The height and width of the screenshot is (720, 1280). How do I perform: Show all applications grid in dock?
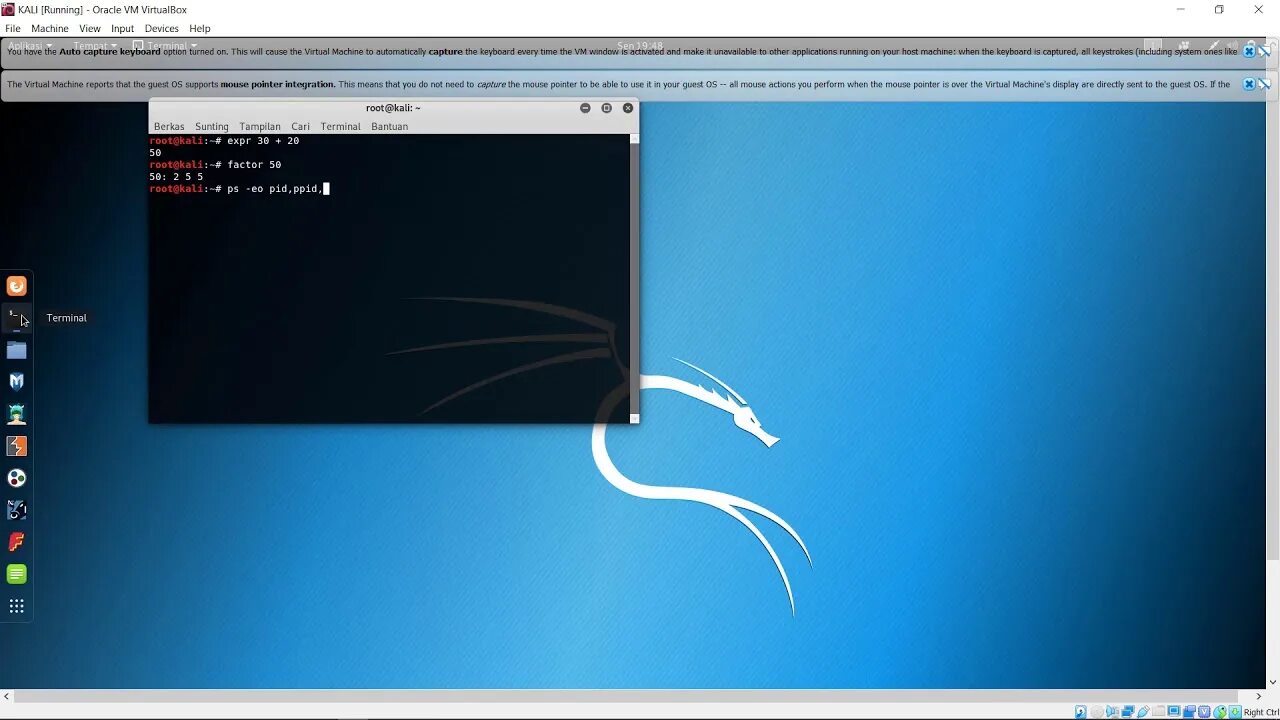[17, 606]
